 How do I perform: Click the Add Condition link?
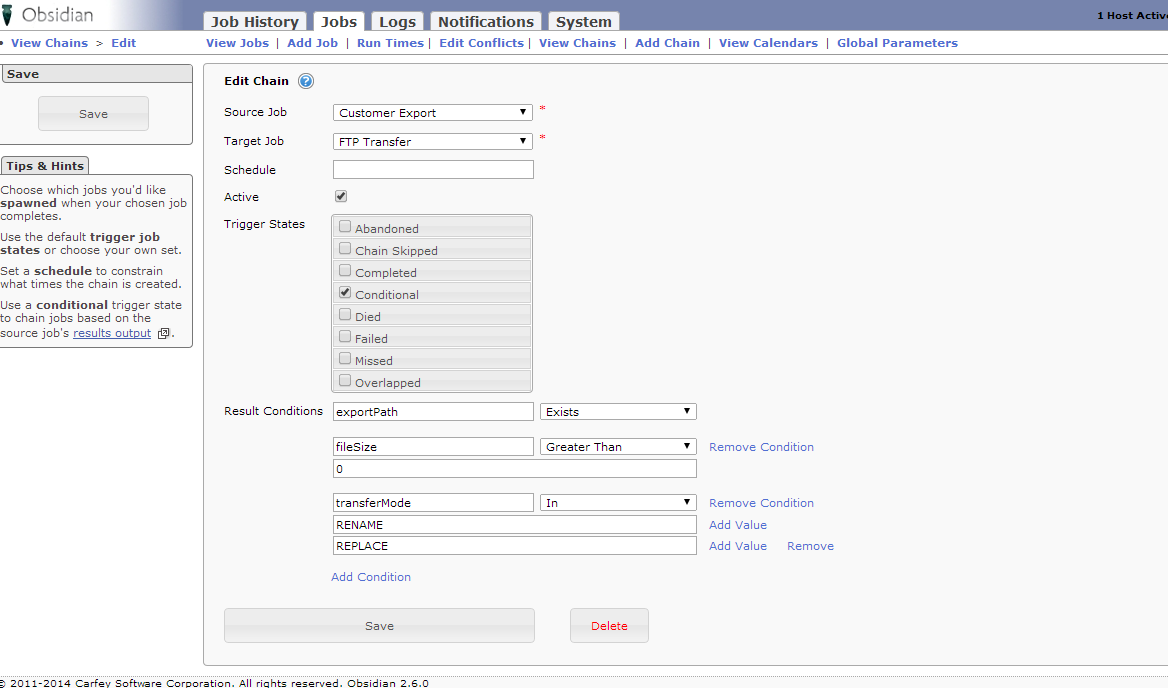pyautogui.click(x=371, y=577)
